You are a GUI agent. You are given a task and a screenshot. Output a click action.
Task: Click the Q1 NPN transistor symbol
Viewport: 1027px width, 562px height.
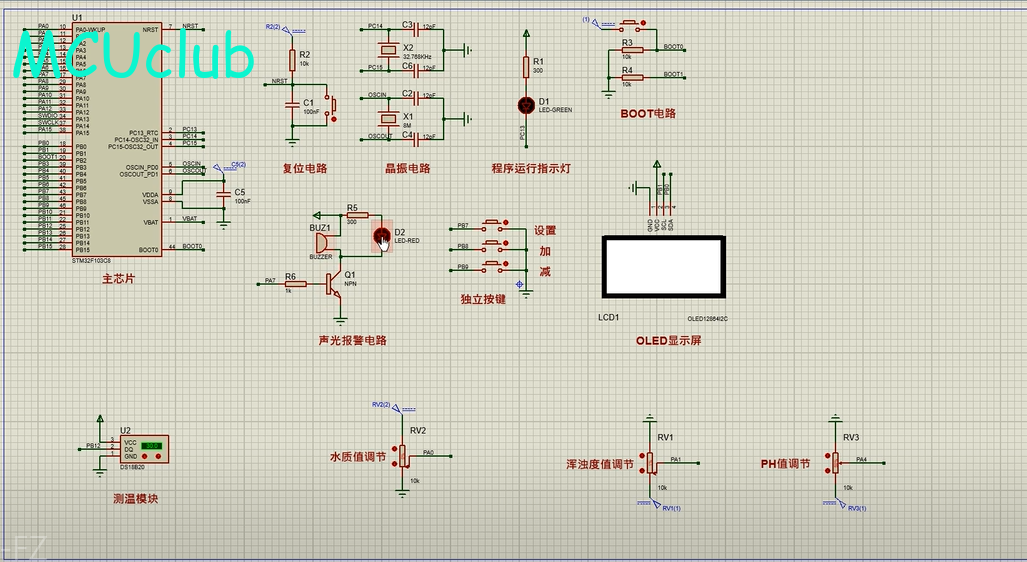tap(333, 285)
